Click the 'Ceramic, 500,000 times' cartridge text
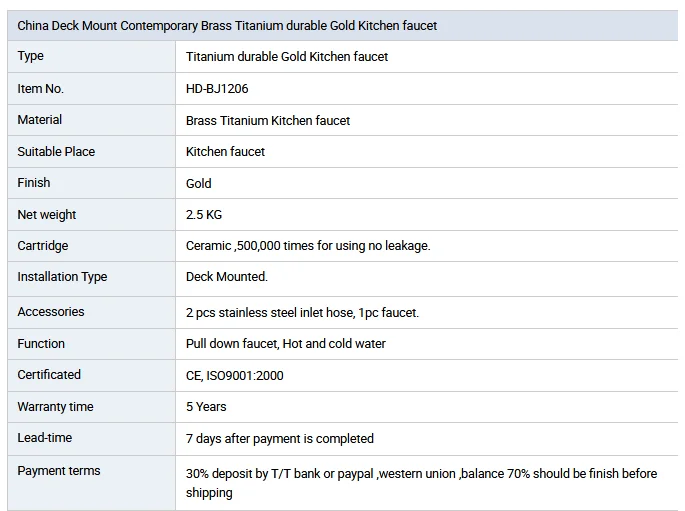This screenshot has width=685, height=511. (308, 246)
